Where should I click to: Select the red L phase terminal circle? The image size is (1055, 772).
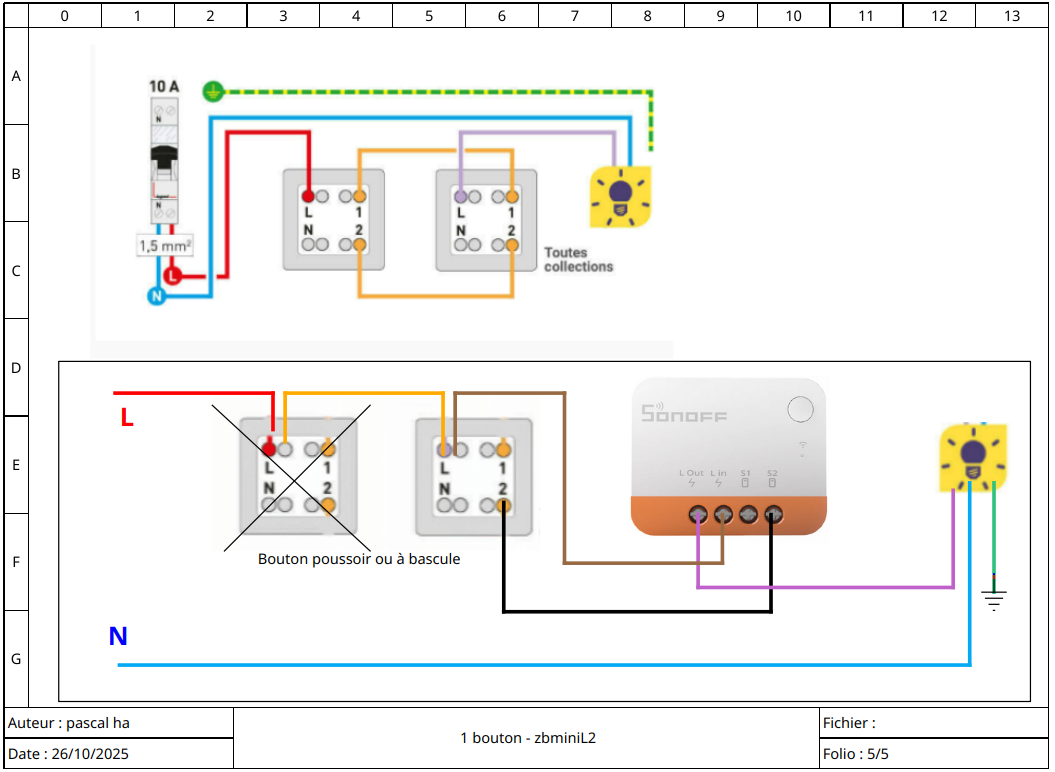point(173,275)
